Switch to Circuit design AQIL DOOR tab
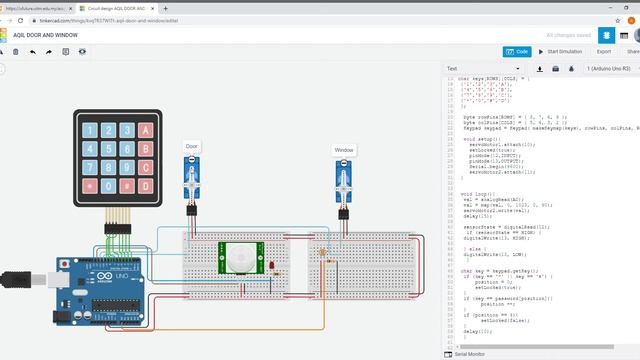 point(116,9)
